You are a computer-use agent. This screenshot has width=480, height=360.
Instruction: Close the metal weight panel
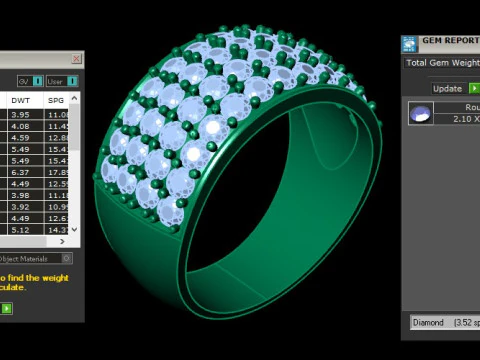click(76, 59)
